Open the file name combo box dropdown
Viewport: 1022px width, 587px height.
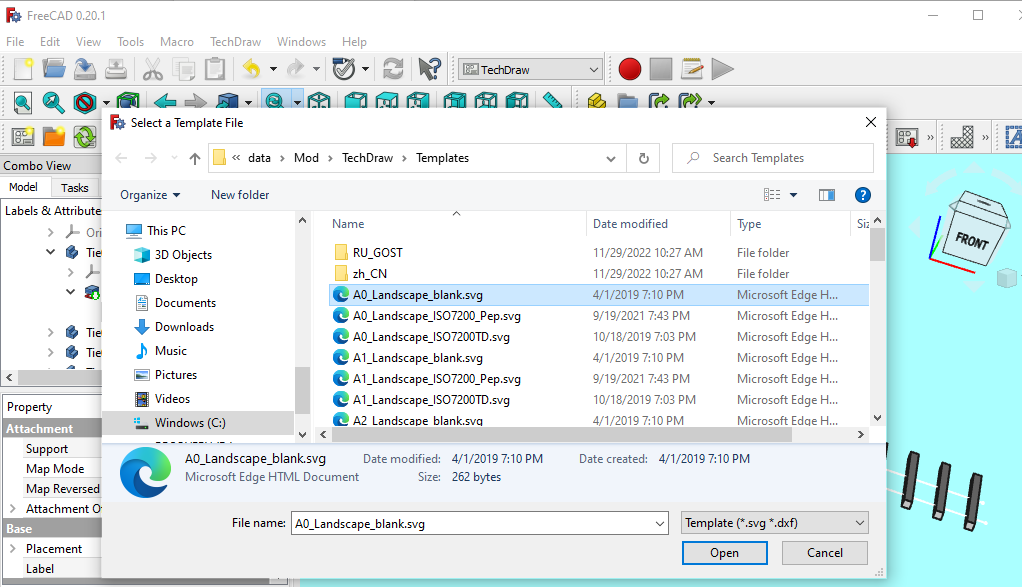(x=660, y=523)
